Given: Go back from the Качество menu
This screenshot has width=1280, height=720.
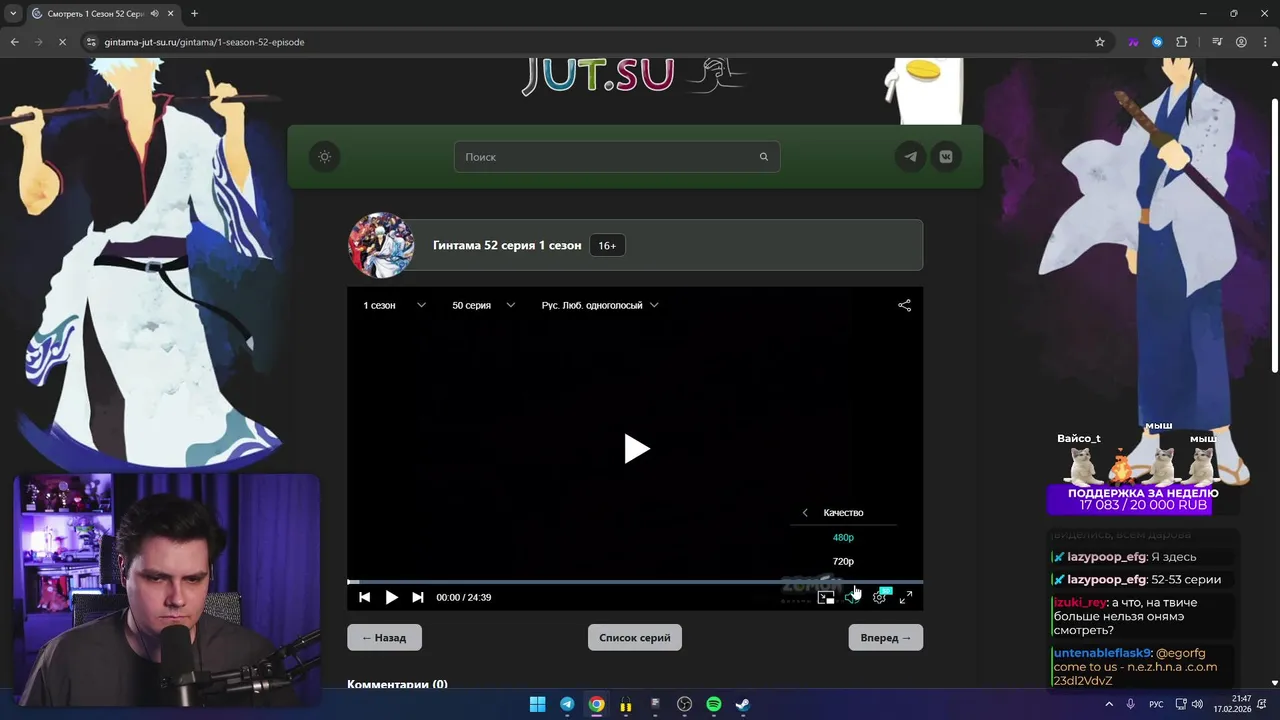Looking at the screenshot, I should click(805, 513).
